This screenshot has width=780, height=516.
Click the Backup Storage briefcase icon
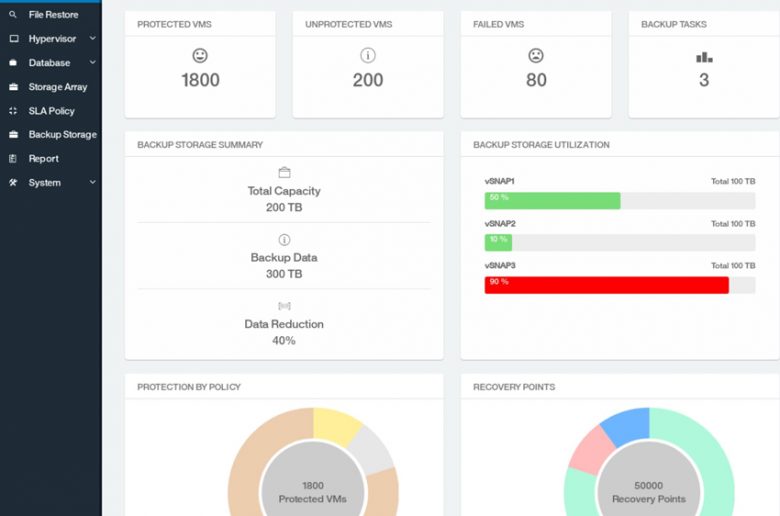[x=13, y=134]
